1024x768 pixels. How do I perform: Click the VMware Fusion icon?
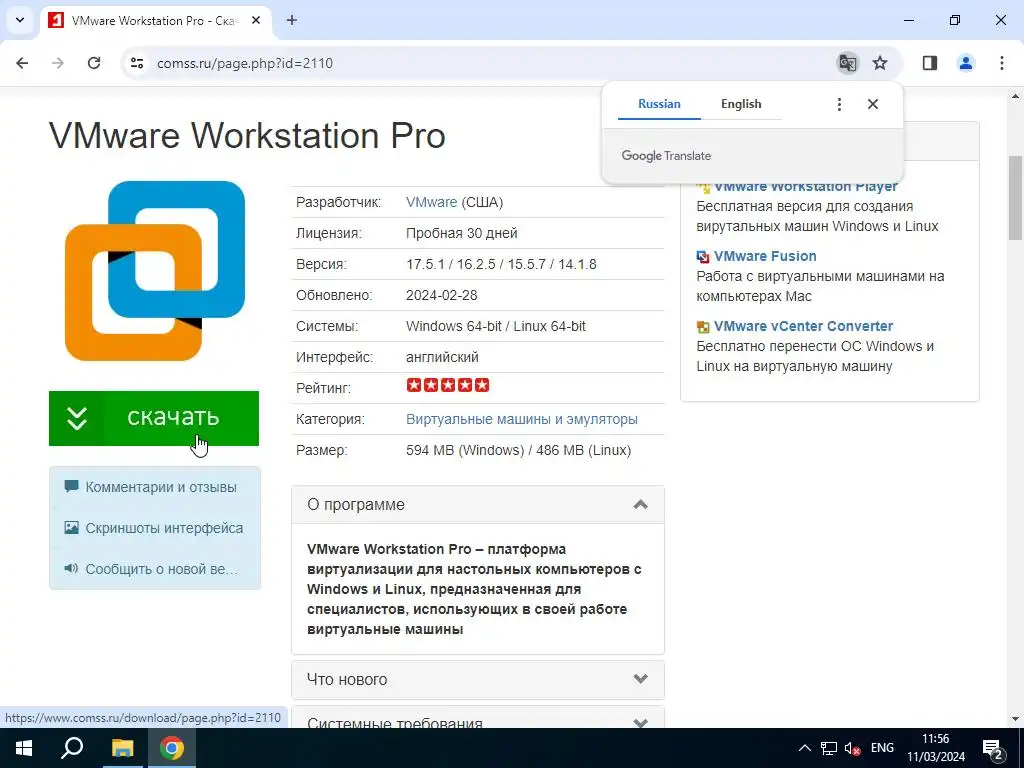(x=703, y=257)
